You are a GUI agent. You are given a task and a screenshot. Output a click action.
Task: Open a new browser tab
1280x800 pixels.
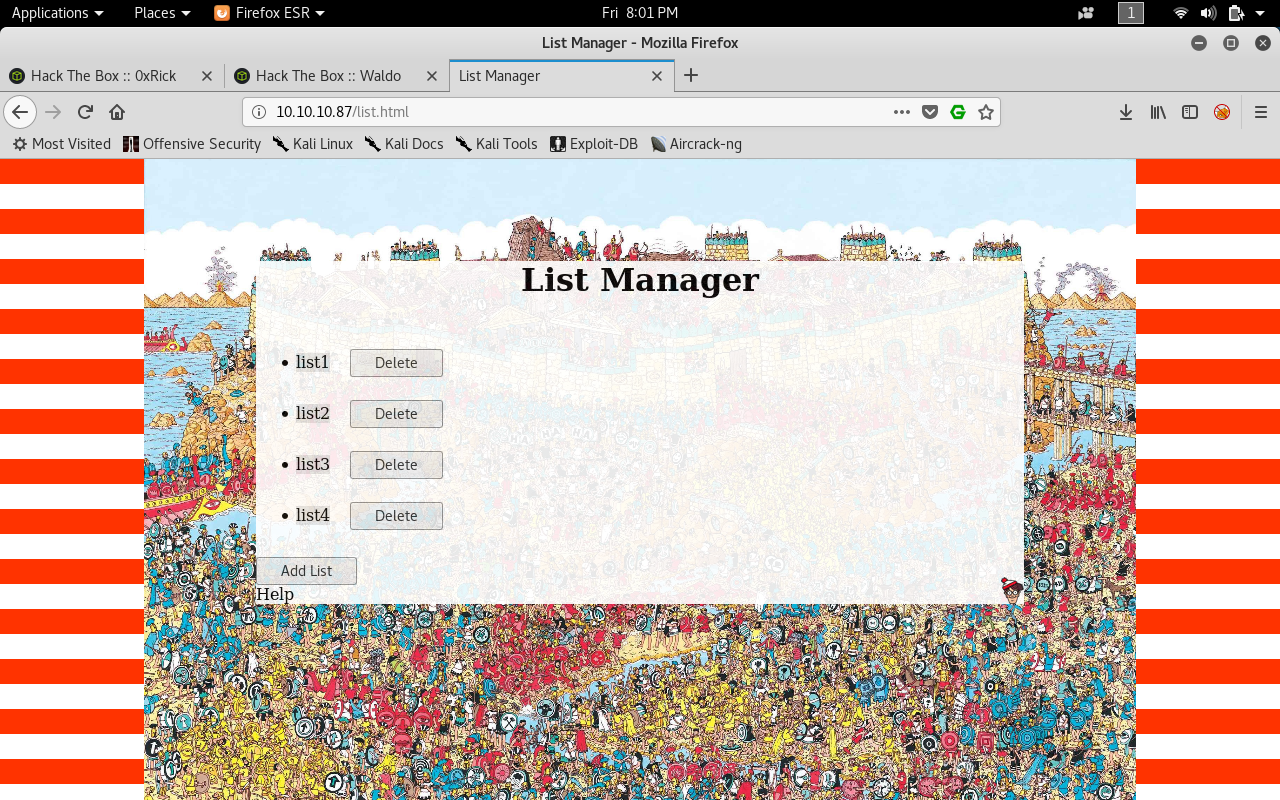[x=690, y=76]
